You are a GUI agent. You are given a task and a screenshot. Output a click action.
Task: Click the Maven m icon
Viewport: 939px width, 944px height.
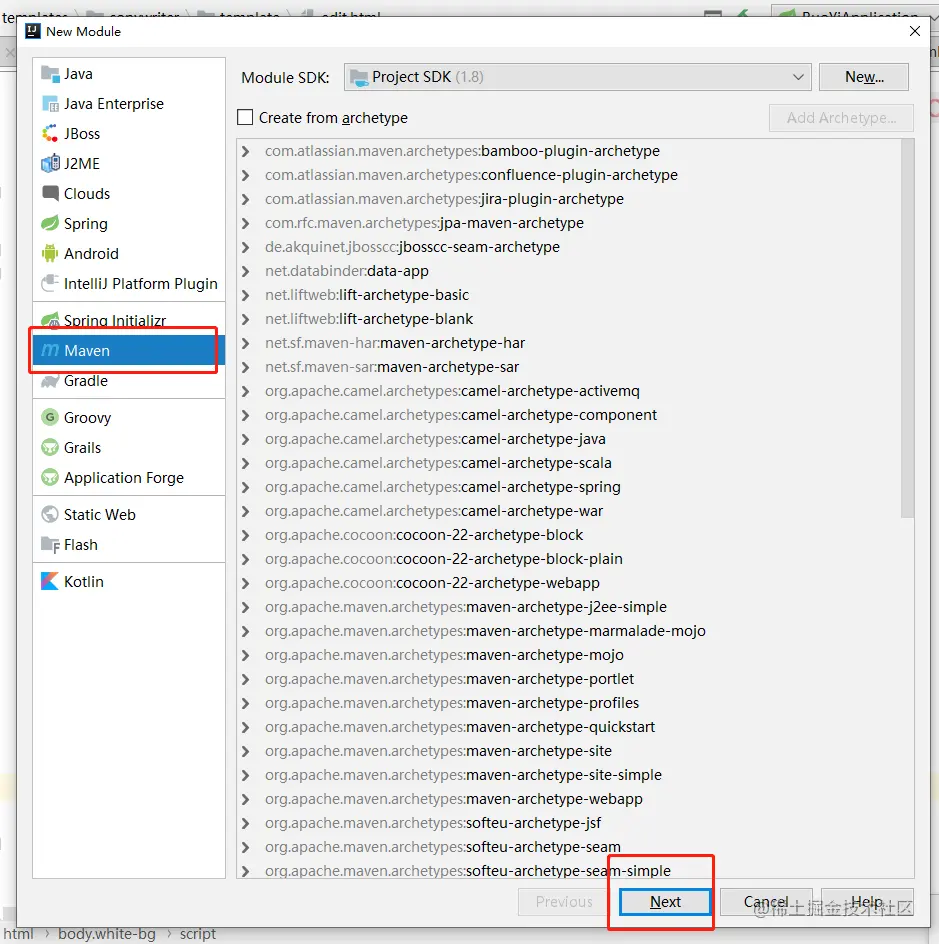coord(50,350)
